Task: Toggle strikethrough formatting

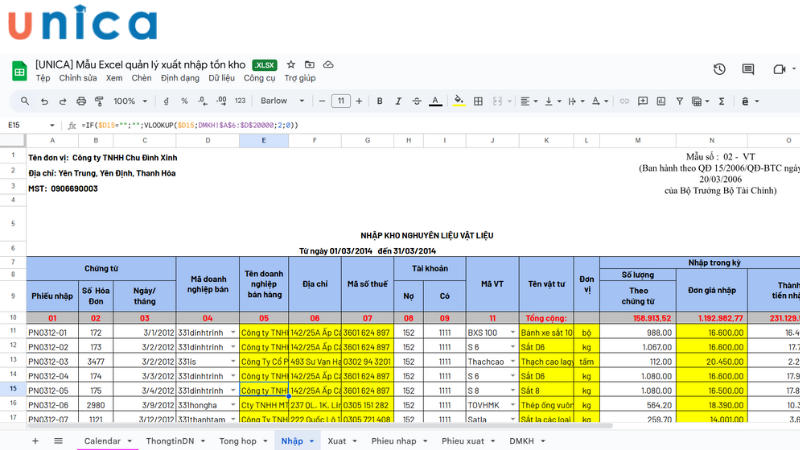Action: pos(417,101)
